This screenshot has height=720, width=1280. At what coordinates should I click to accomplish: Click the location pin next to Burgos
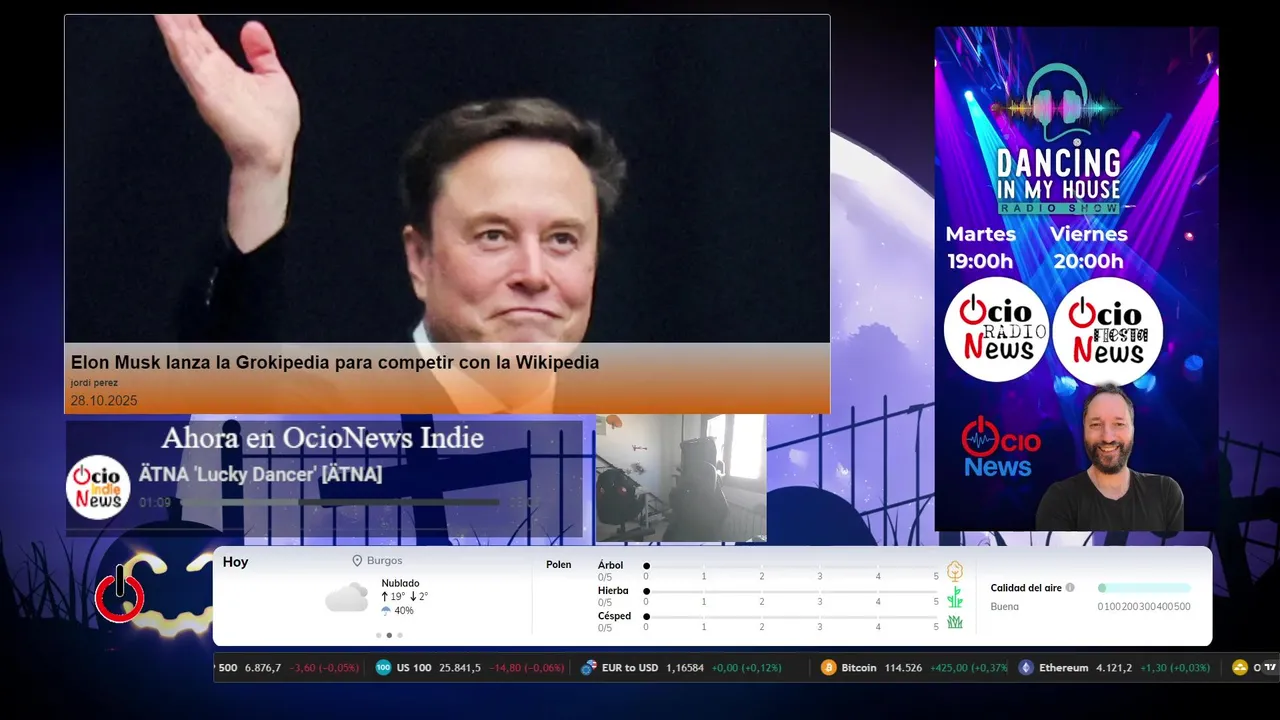pyautogui.click(x=357, y=561)
